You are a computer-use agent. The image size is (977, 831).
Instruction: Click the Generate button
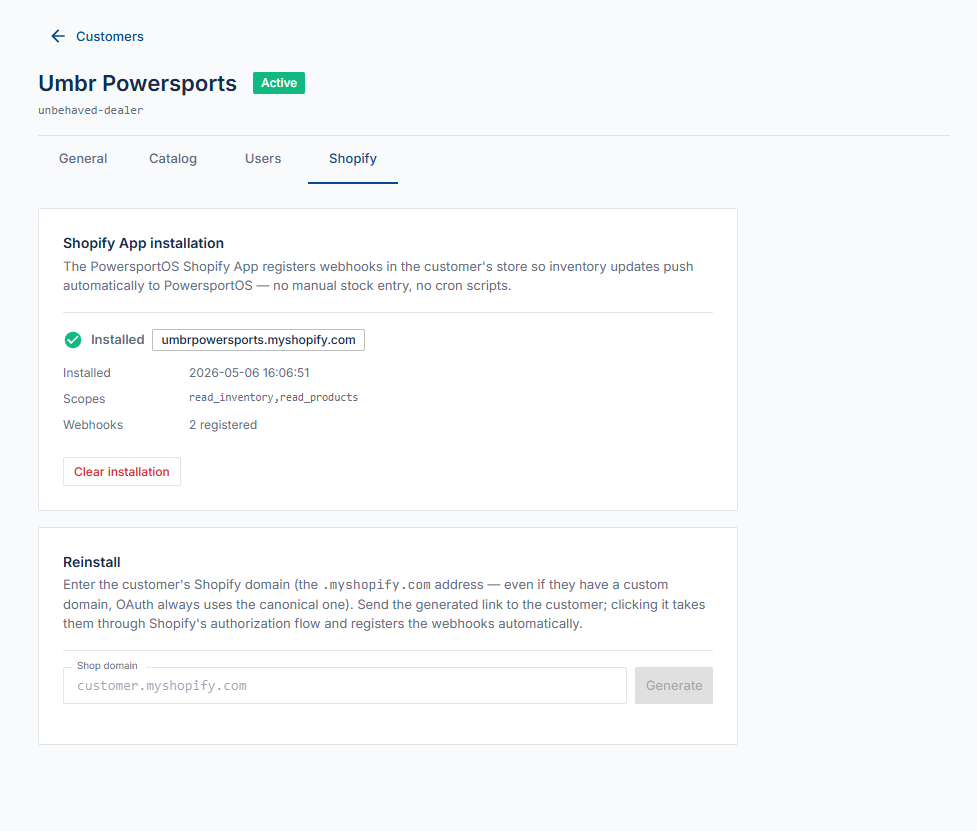click(674, 685)
